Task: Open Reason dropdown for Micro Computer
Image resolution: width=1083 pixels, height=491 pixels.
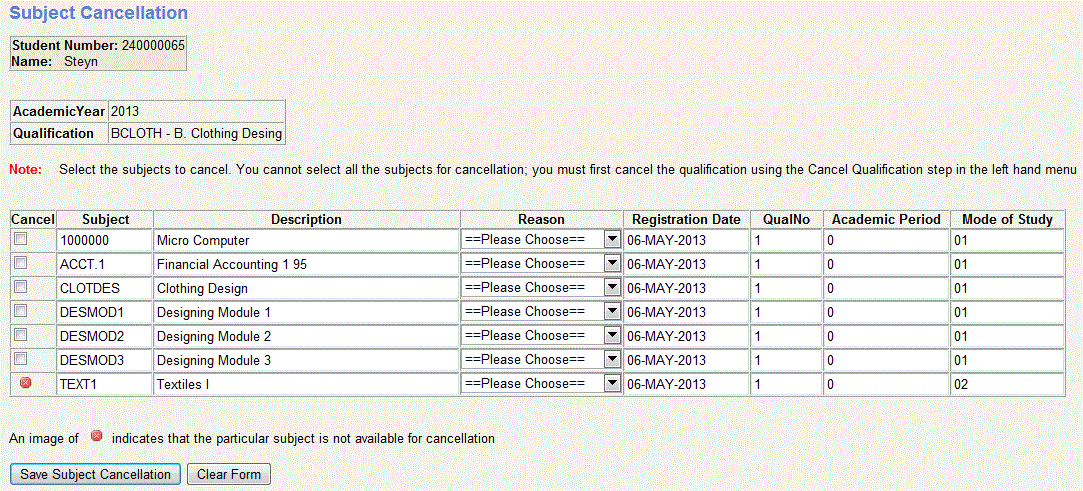Action: 541,240
